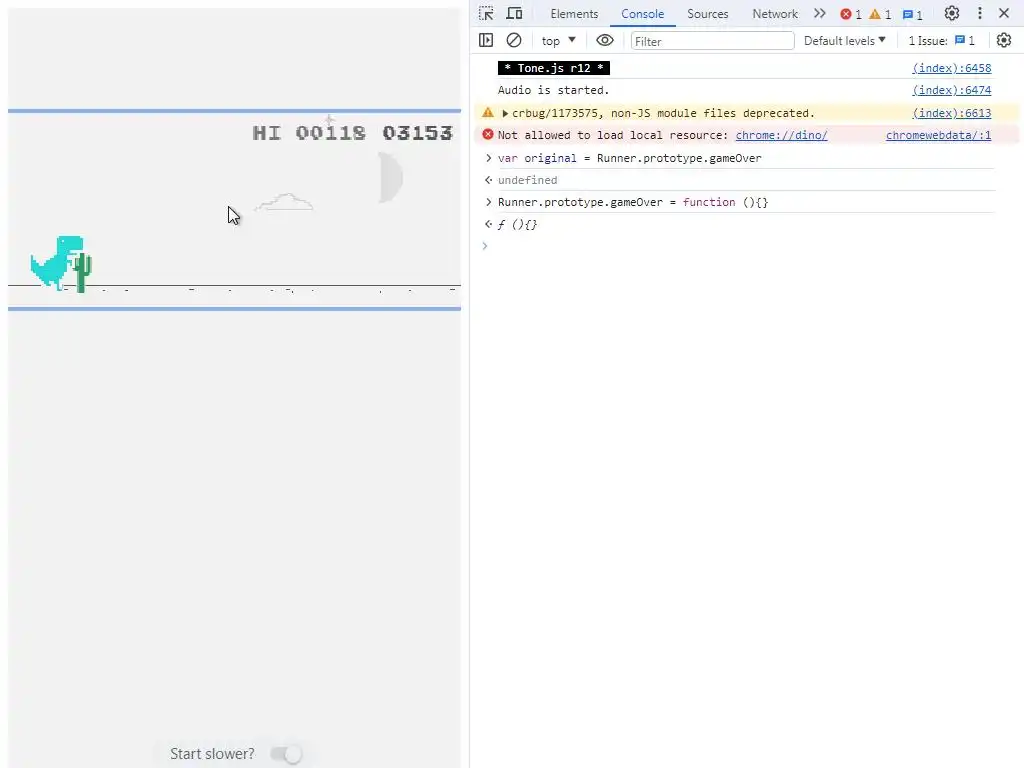Focus the console Filter input

tap(712, 41)
